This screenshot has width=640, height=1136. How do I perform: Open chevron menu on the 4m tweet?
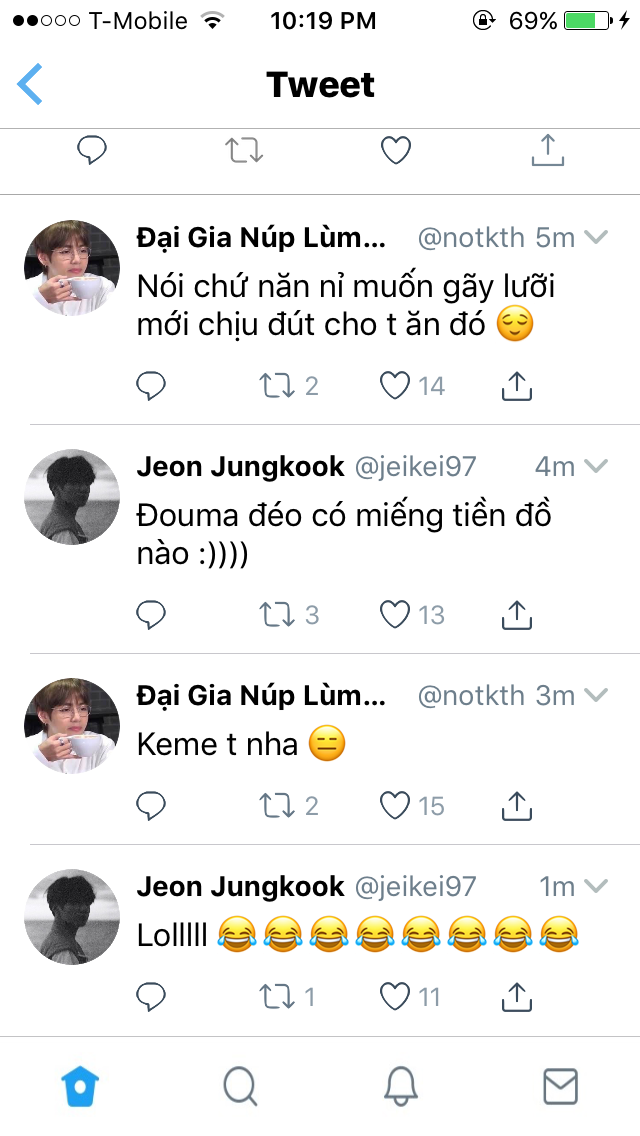click(596, 466)
